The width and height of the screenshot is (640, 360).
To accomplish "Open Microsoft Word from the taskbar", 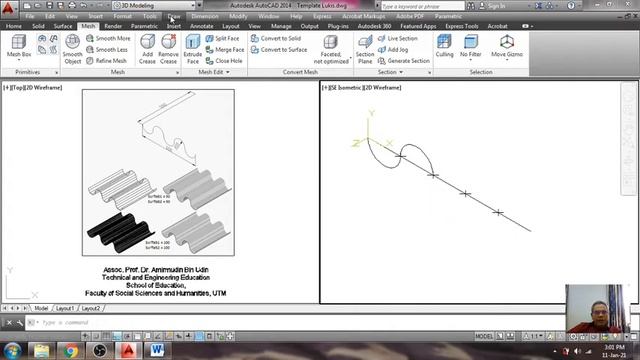I will point(157,351).
